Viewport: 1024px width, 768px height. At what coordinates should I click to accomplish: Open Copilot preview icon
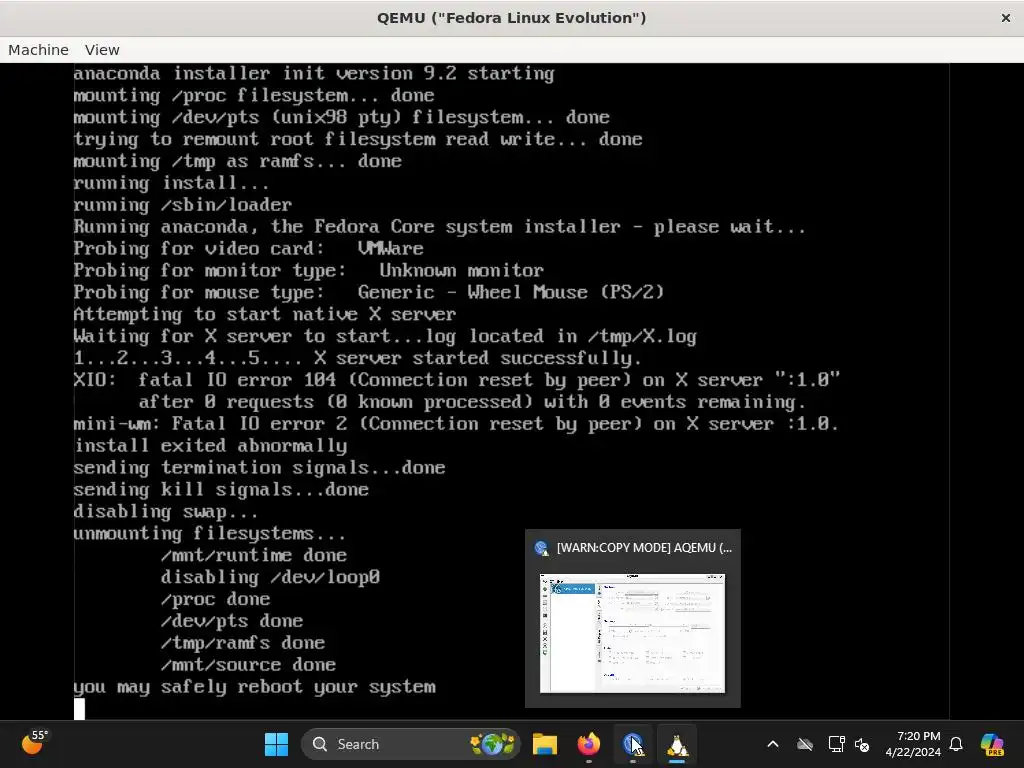(x=992, y=744)
